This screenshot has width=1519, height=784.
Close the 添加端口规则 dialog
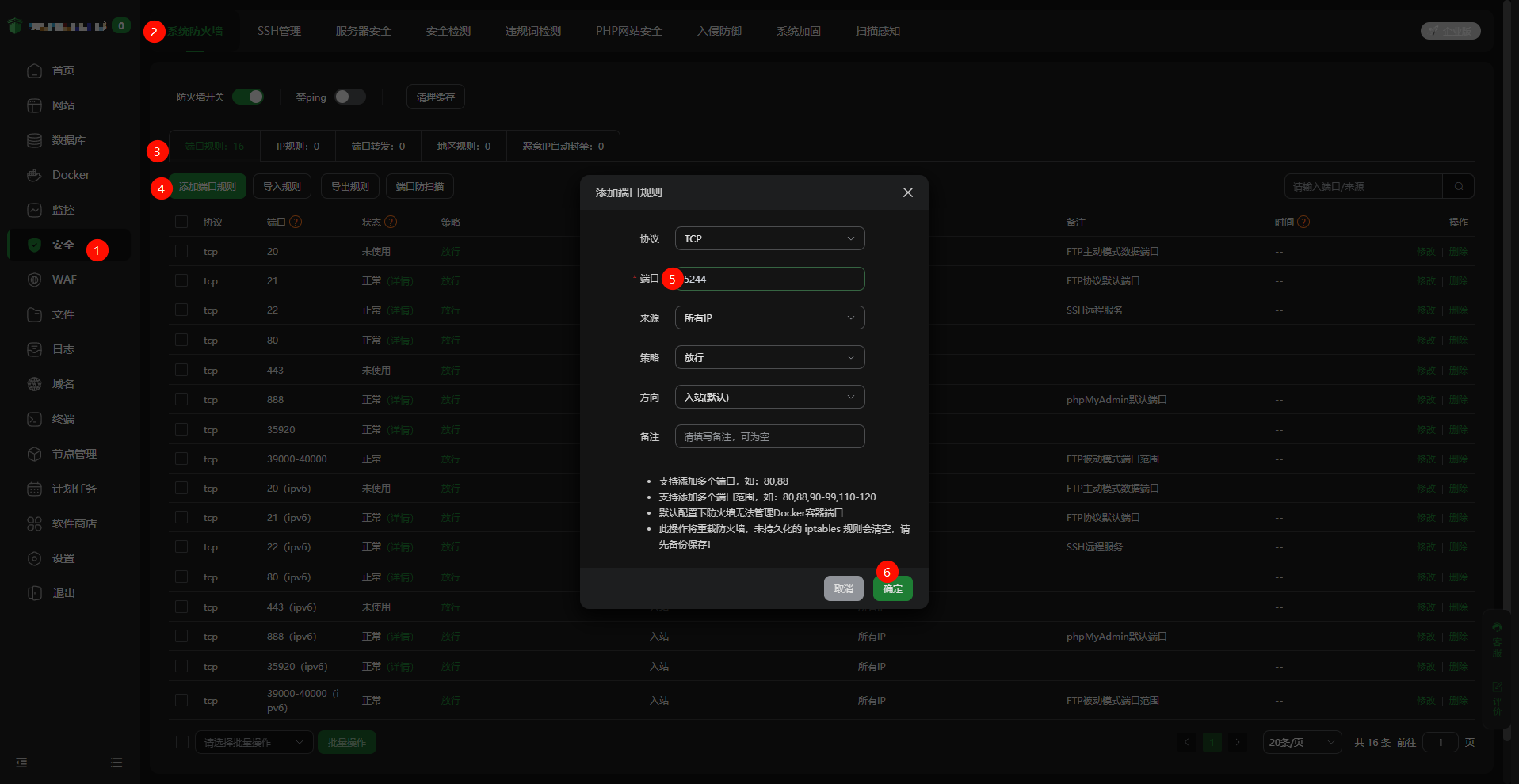pos(908,192)
